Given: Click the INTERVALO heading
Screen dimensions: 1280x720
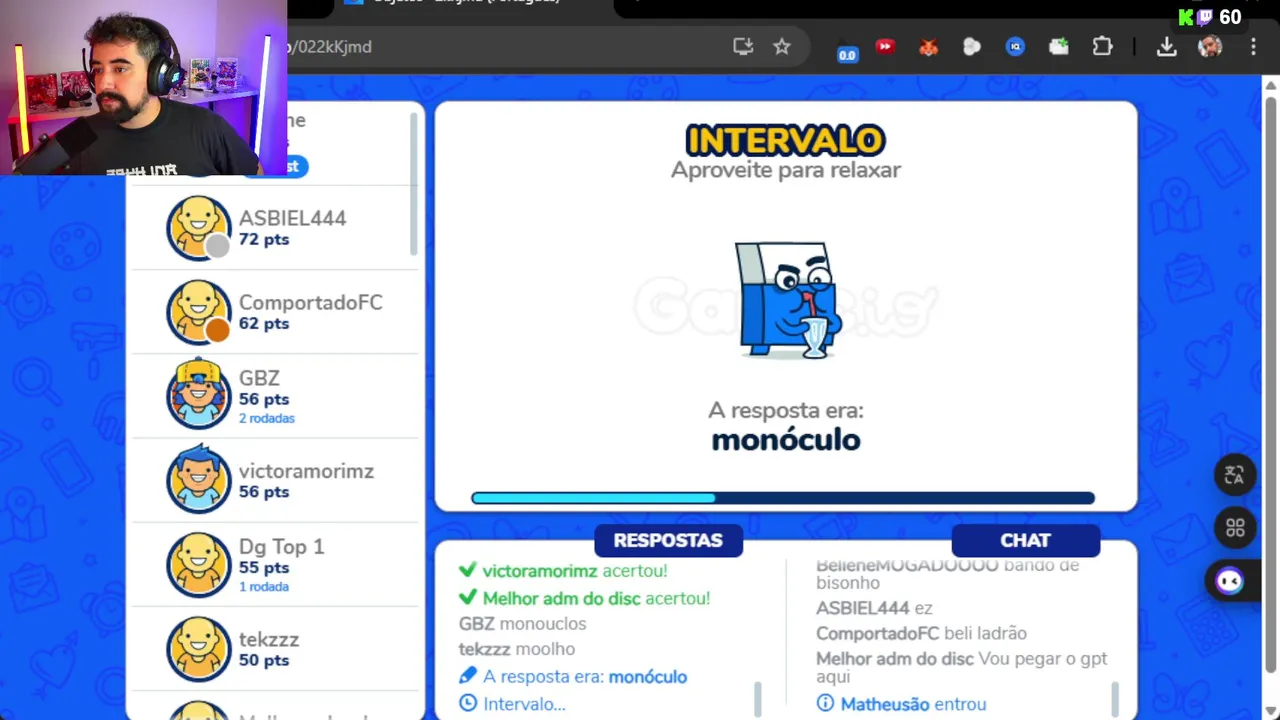Looking at the screenshot, I should [x=785, y=141].
